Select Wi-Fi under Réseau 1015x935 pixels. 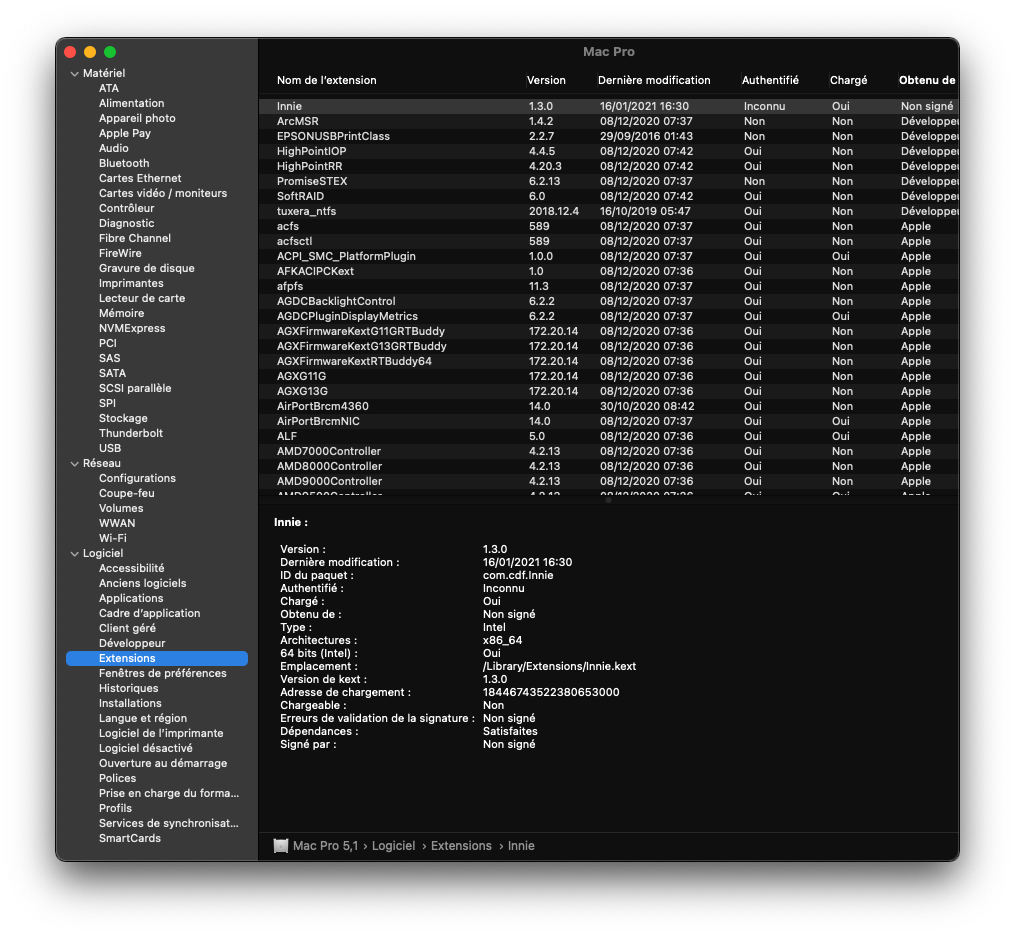113,538
